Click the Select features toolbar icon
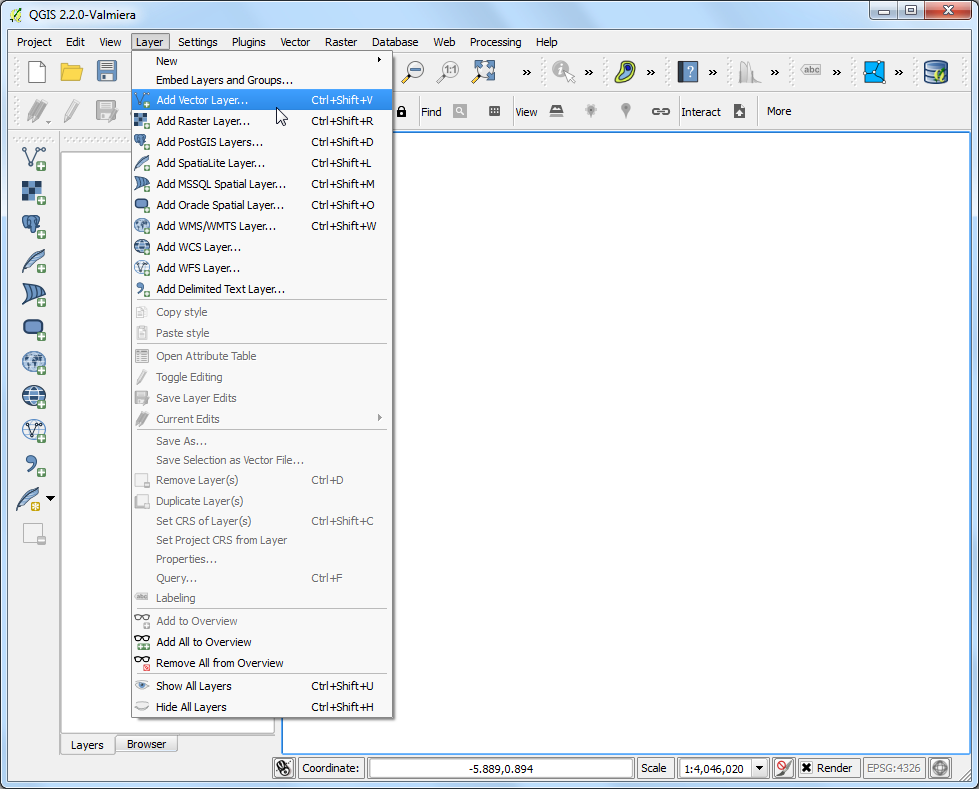 [x=624, y=72]
